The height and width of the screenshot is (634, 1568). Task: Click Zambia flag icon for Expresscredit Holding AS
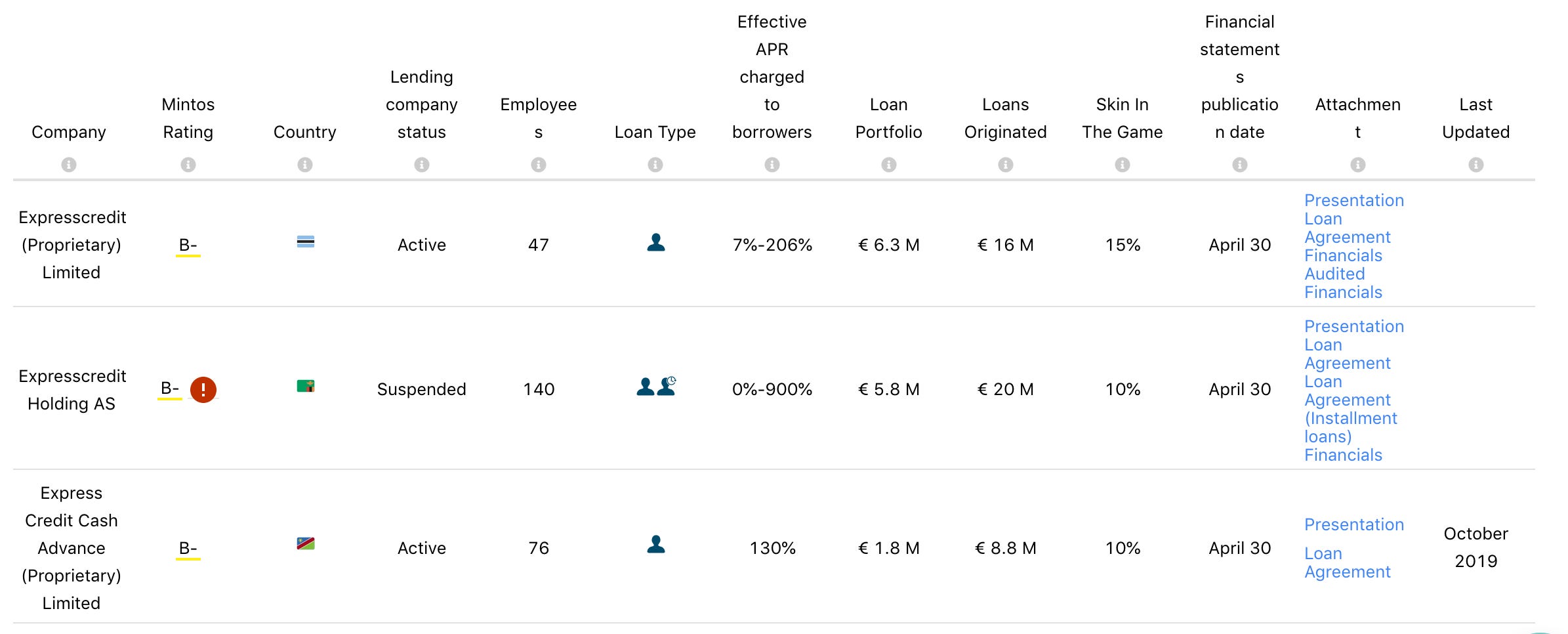(x=306, y=386)
